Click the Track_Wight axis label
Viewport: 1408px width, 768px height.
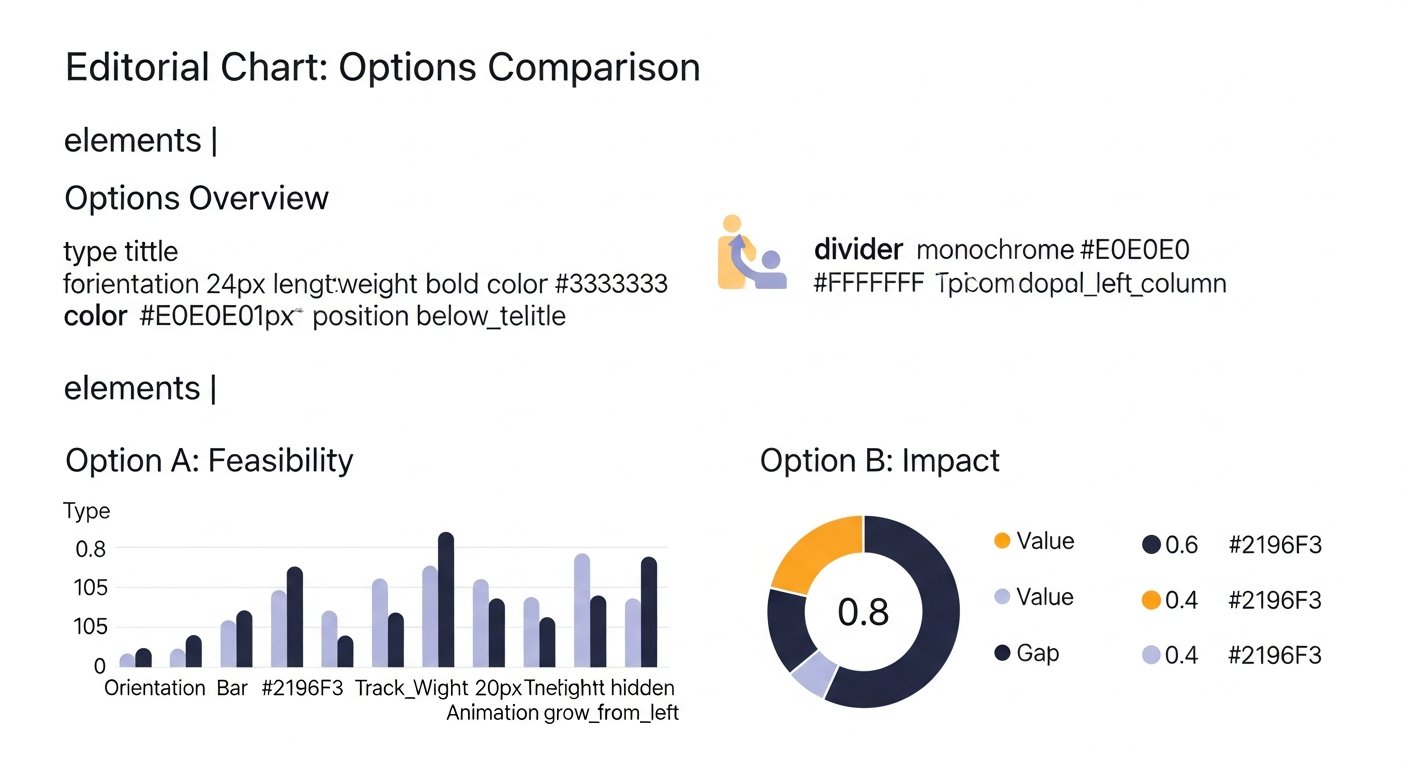[411, 688]
